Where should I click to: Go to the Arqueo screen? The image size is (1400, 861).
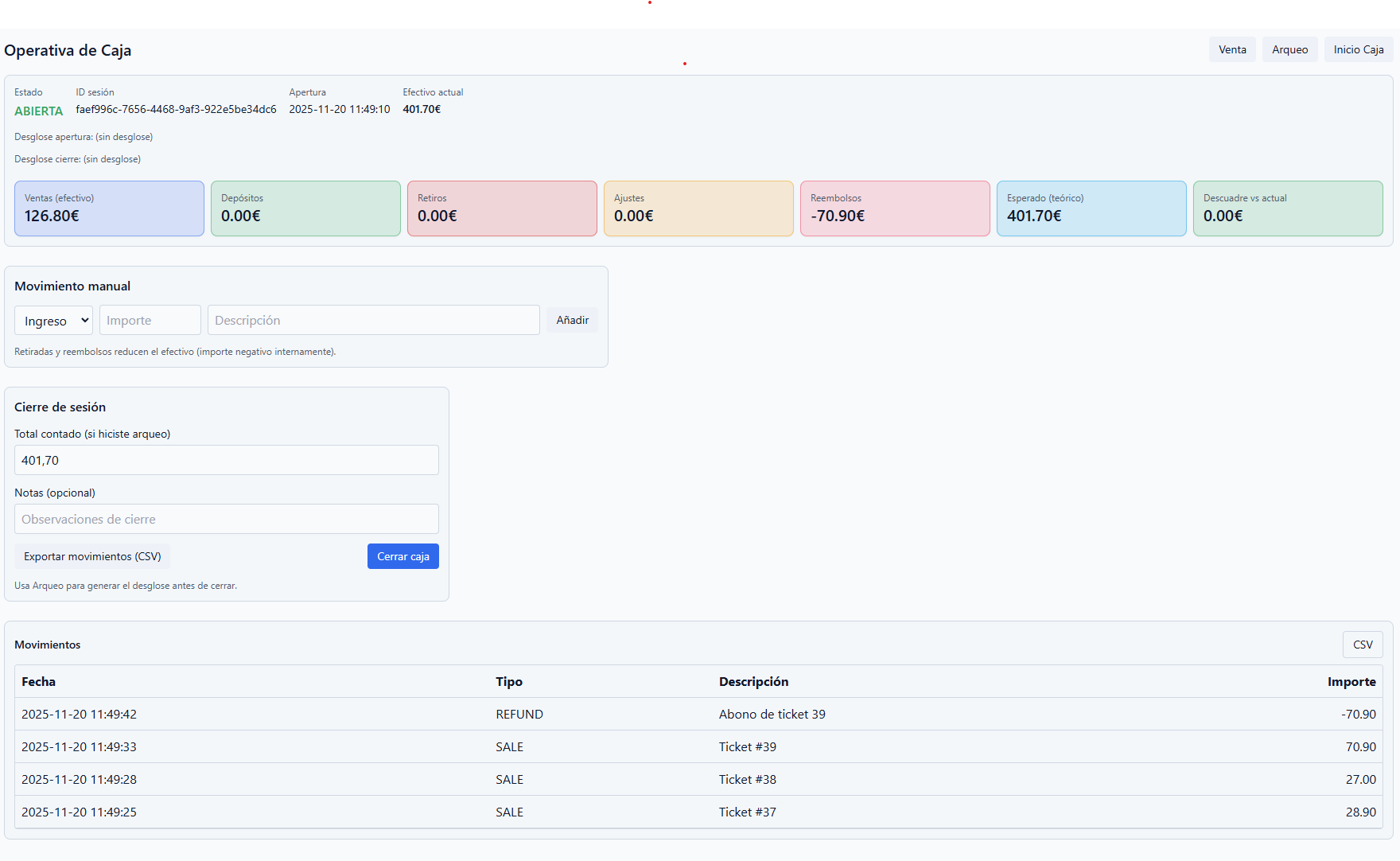pos(1289,49)
